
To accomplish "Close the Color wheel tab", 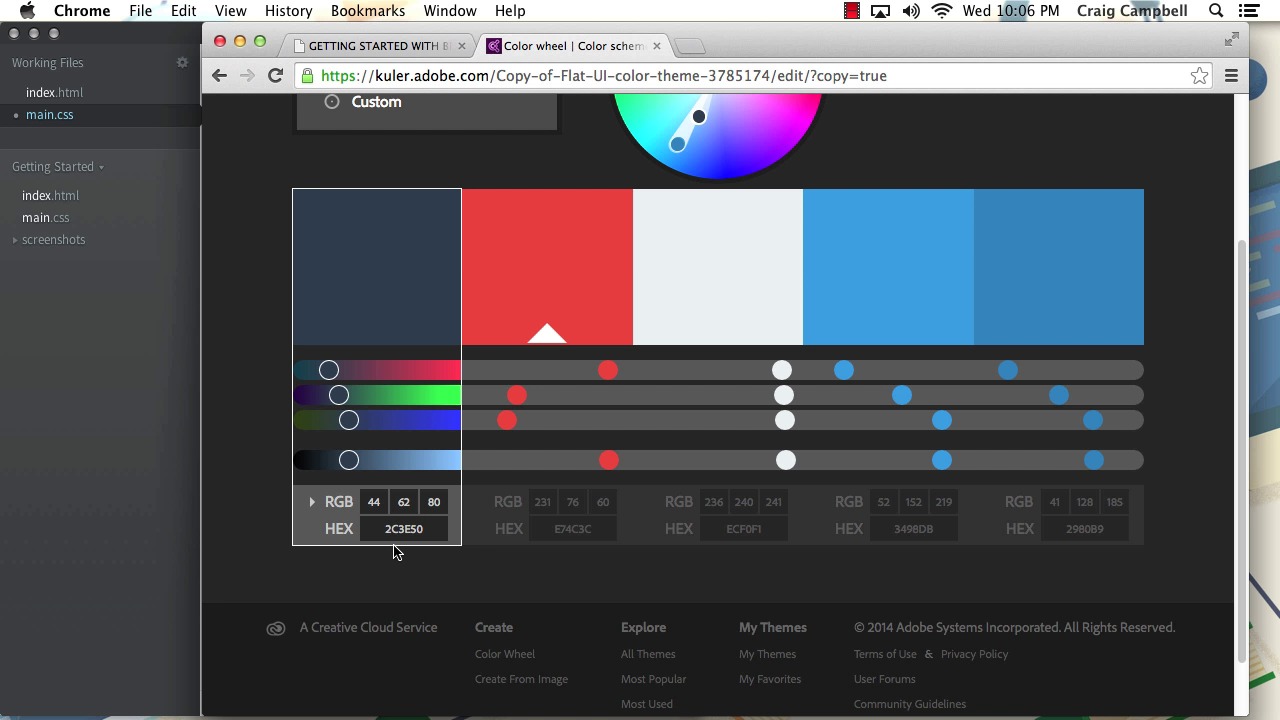I will pos(656,46).
